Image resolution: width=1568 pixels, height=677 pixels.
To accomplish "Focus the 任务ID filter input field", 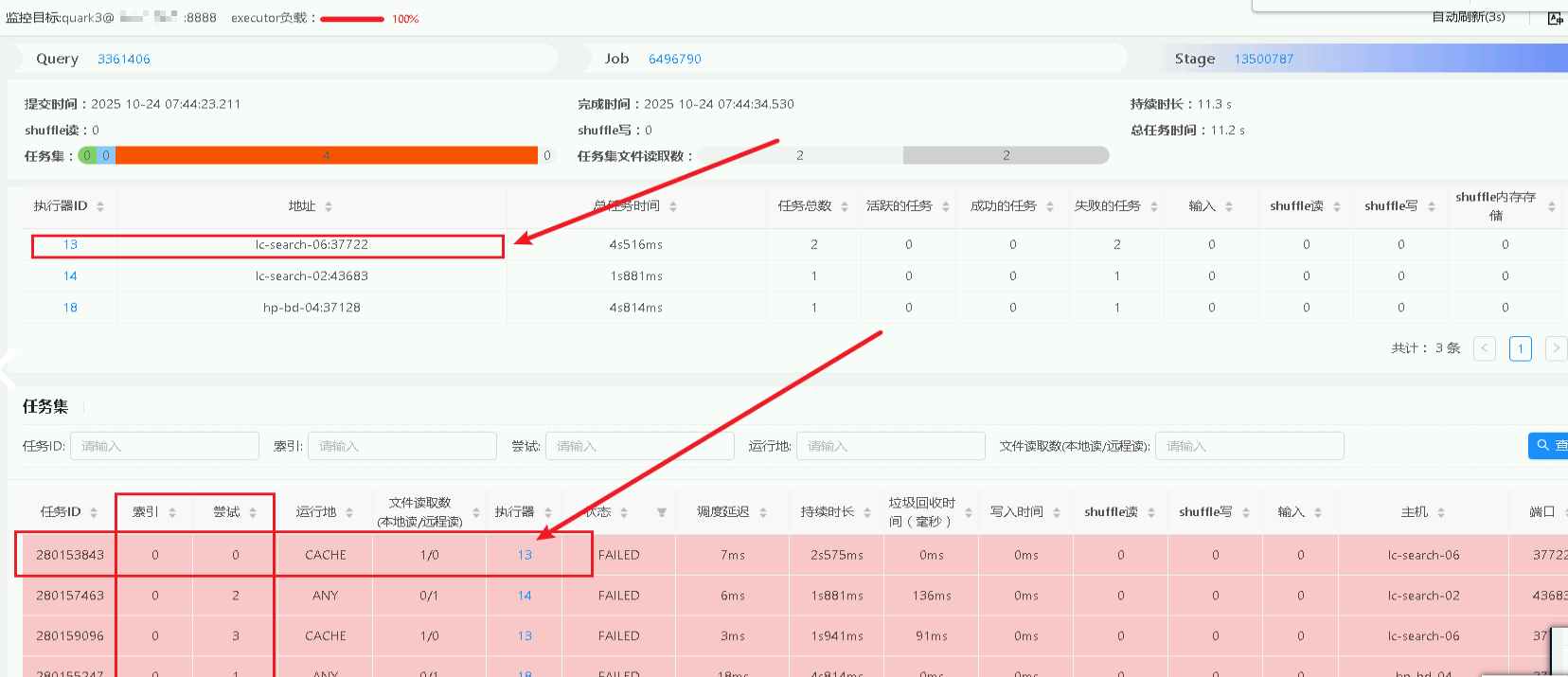I will [x=164, y=446].
